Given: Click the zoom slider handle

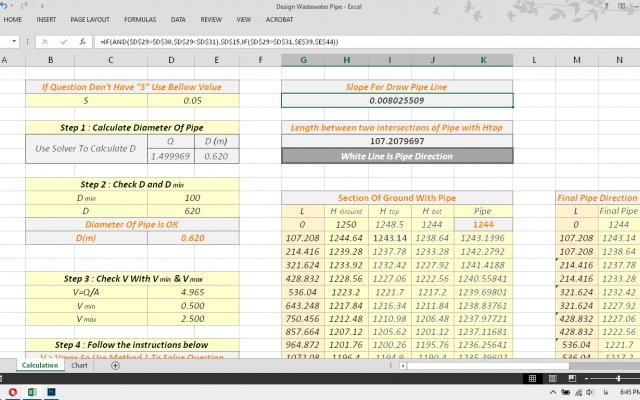Looking at the screenshot, I should coord(618,378).
